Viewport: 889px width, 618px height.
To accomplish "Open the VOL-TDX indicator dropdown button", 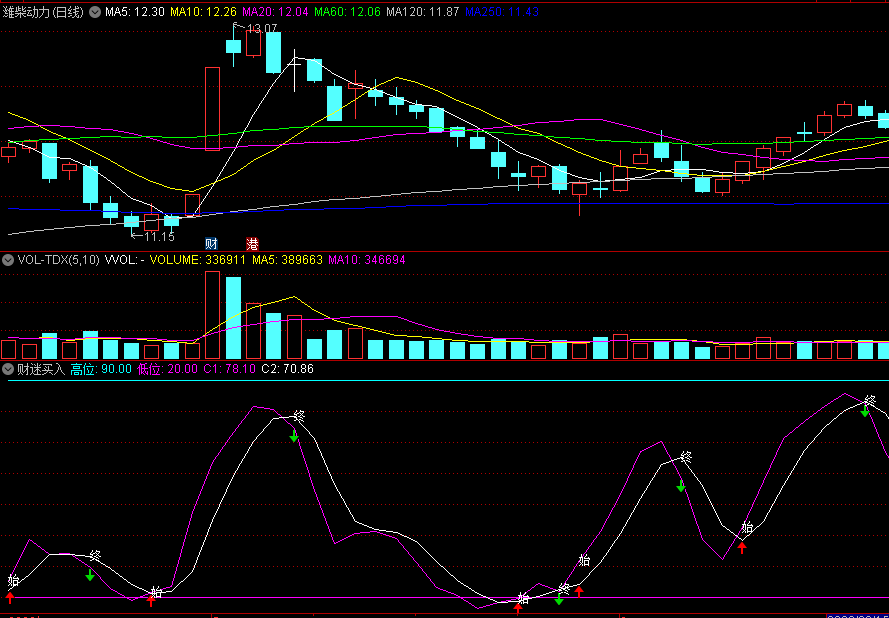I will [x=8, y=260].
